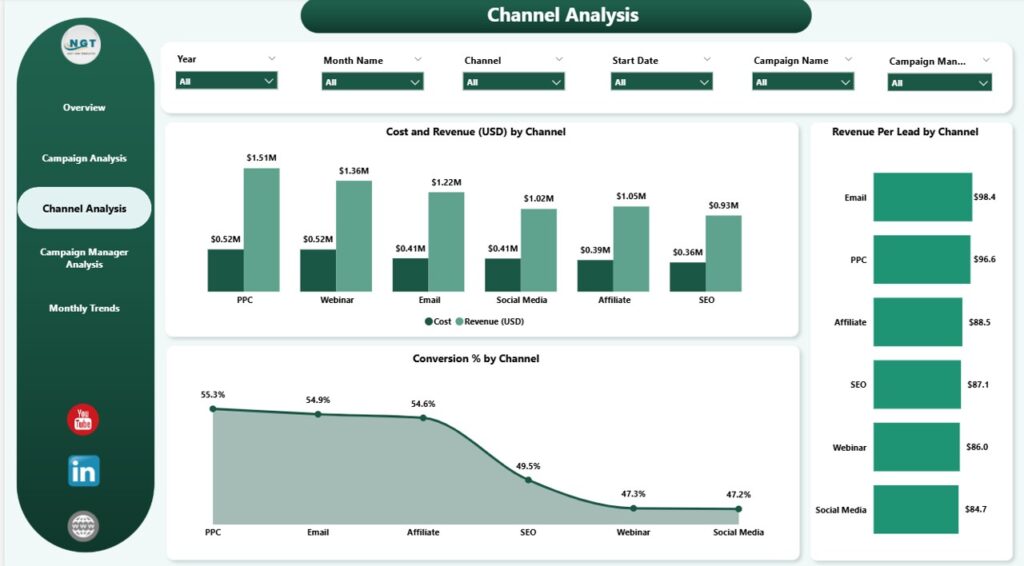Click the Webinar 47.3% conversion data point
Image resolution: width=1024 pixels, height=566 pixels.
[x=633, y=508]
